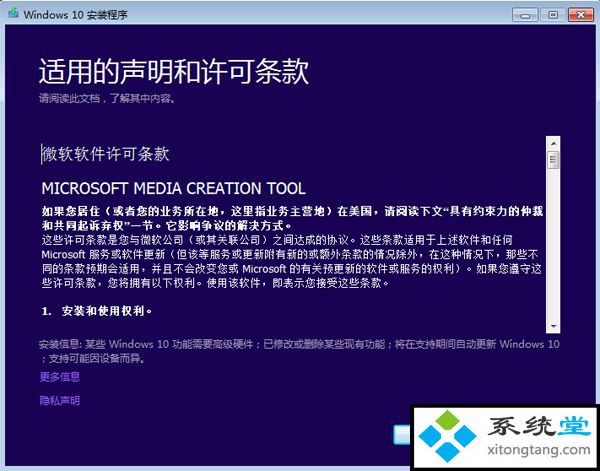Click the Windows 10 setup title bar icon
The width and height of the screenshot is (600, 471).
[x=13, y=14]
